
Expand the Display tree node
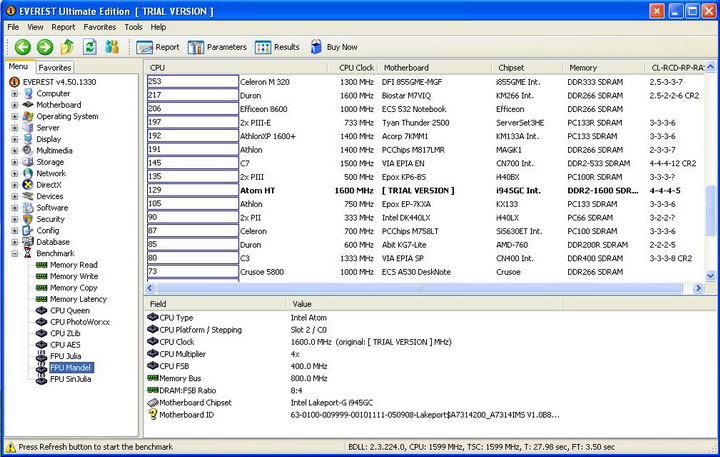click(15, 139)
